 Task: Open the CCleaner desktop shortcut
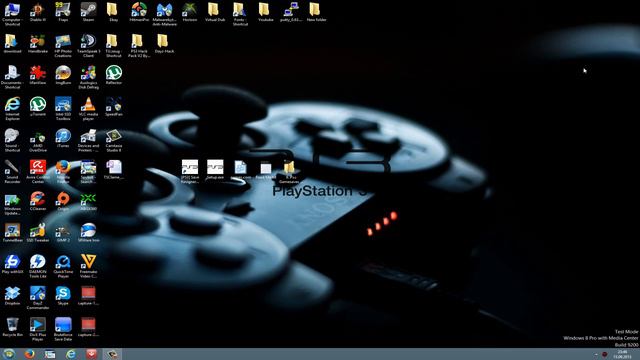[x=38, y=201]
